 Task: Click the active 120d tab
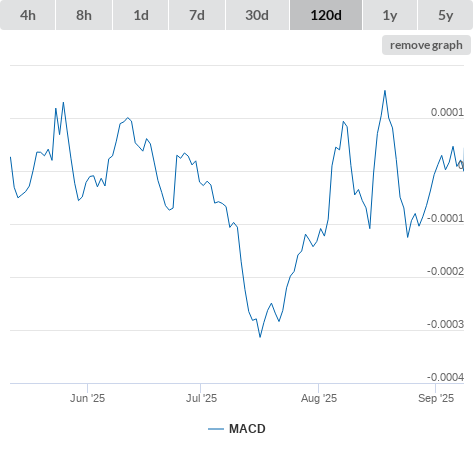326,15
